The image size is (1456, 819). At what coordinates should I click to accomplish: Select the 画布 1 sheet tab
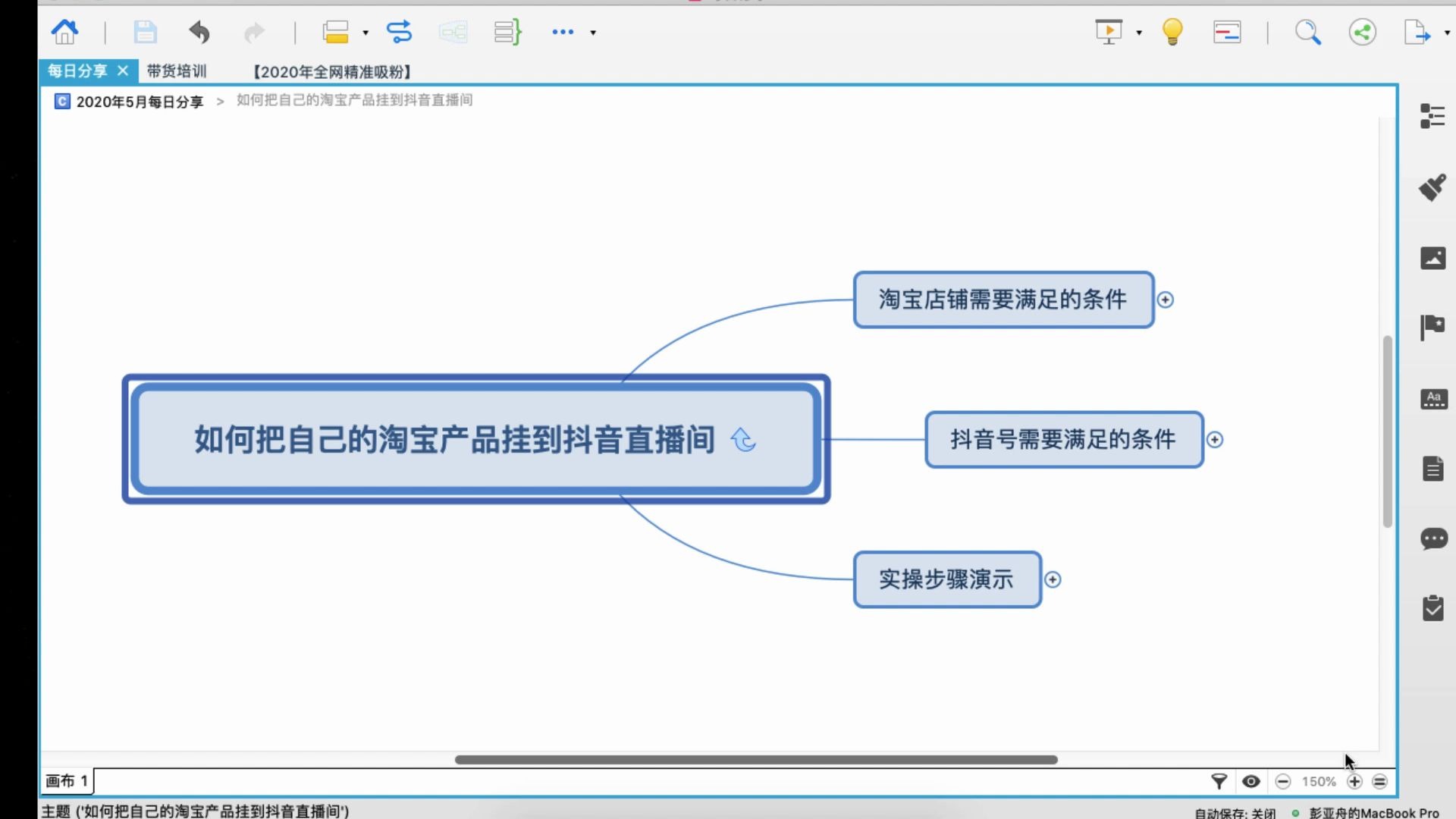(67, 781)
